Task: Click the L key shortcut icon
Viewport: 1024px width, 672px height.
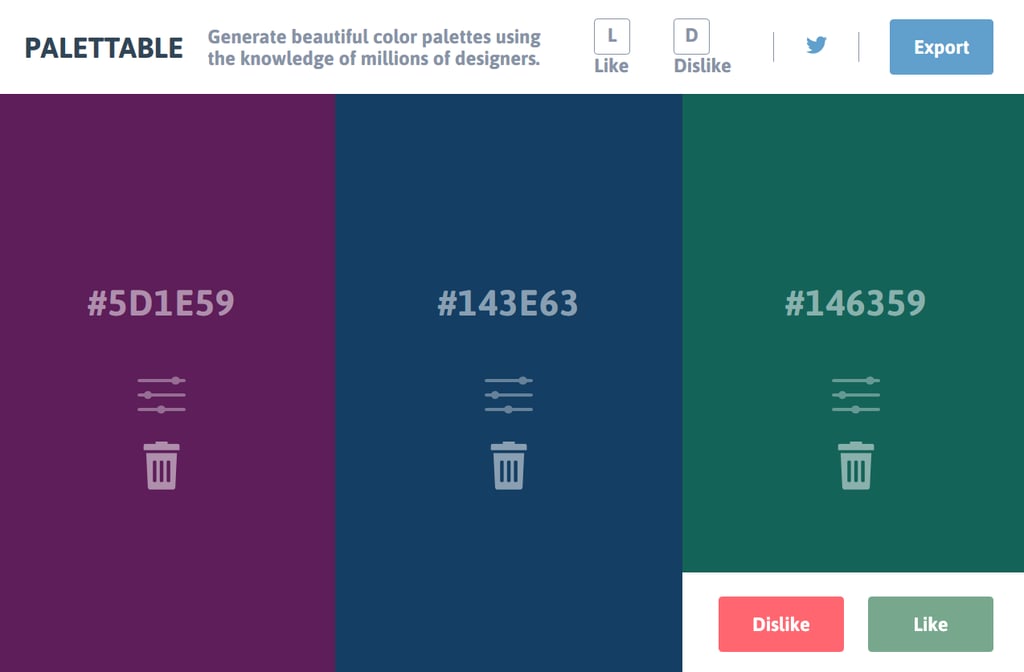Action: [612, 36]
